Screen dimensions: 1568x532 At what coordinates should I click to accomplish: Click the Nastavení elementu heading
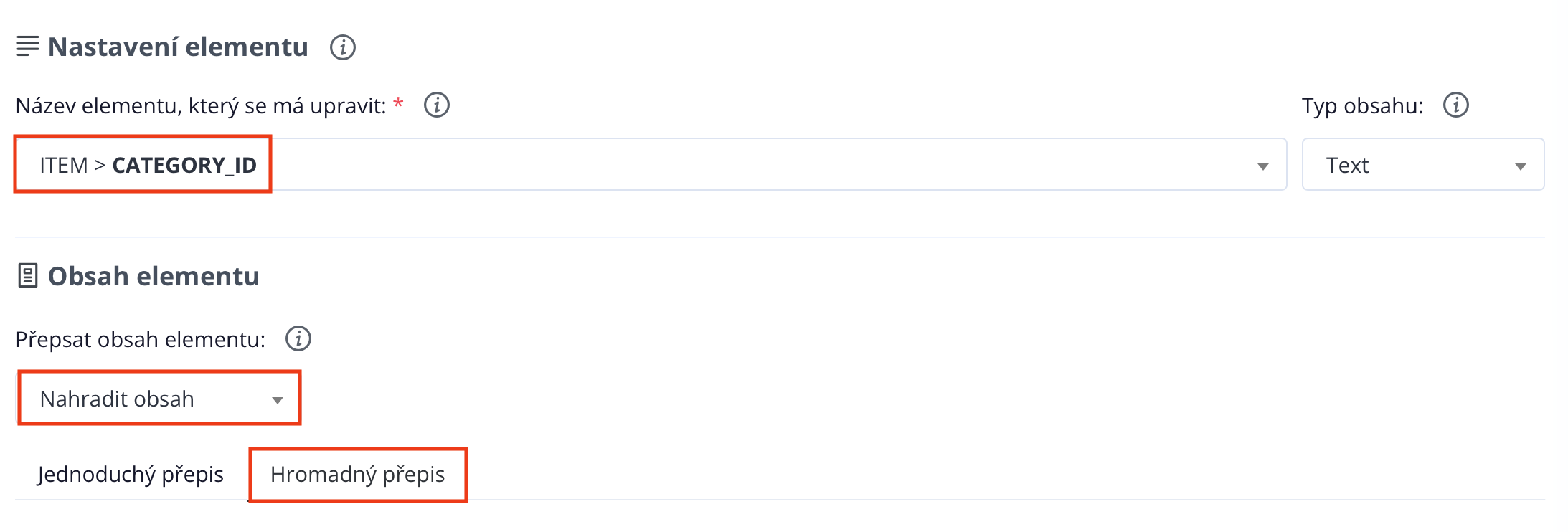point(178,47)
